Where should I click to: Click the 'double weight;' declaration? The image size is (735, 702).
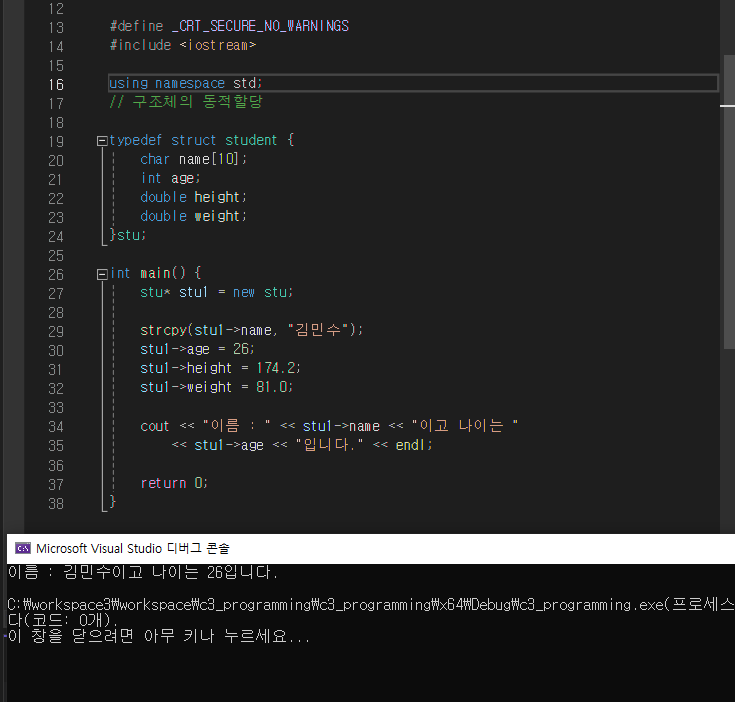(193, 217)
